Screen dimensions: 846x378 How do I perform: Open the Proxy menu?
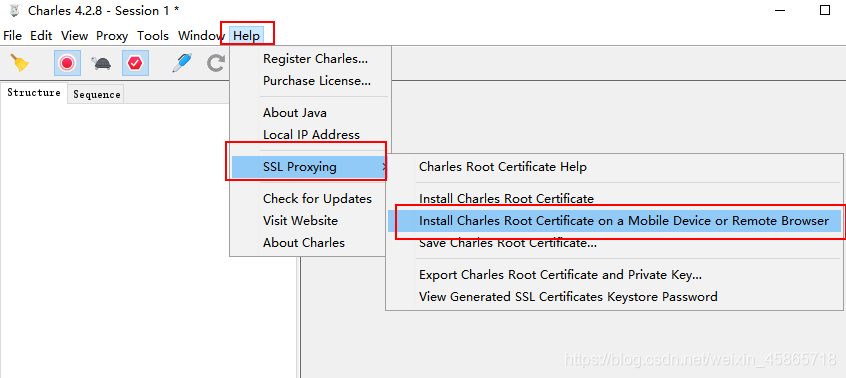click(x=112, y=36)
